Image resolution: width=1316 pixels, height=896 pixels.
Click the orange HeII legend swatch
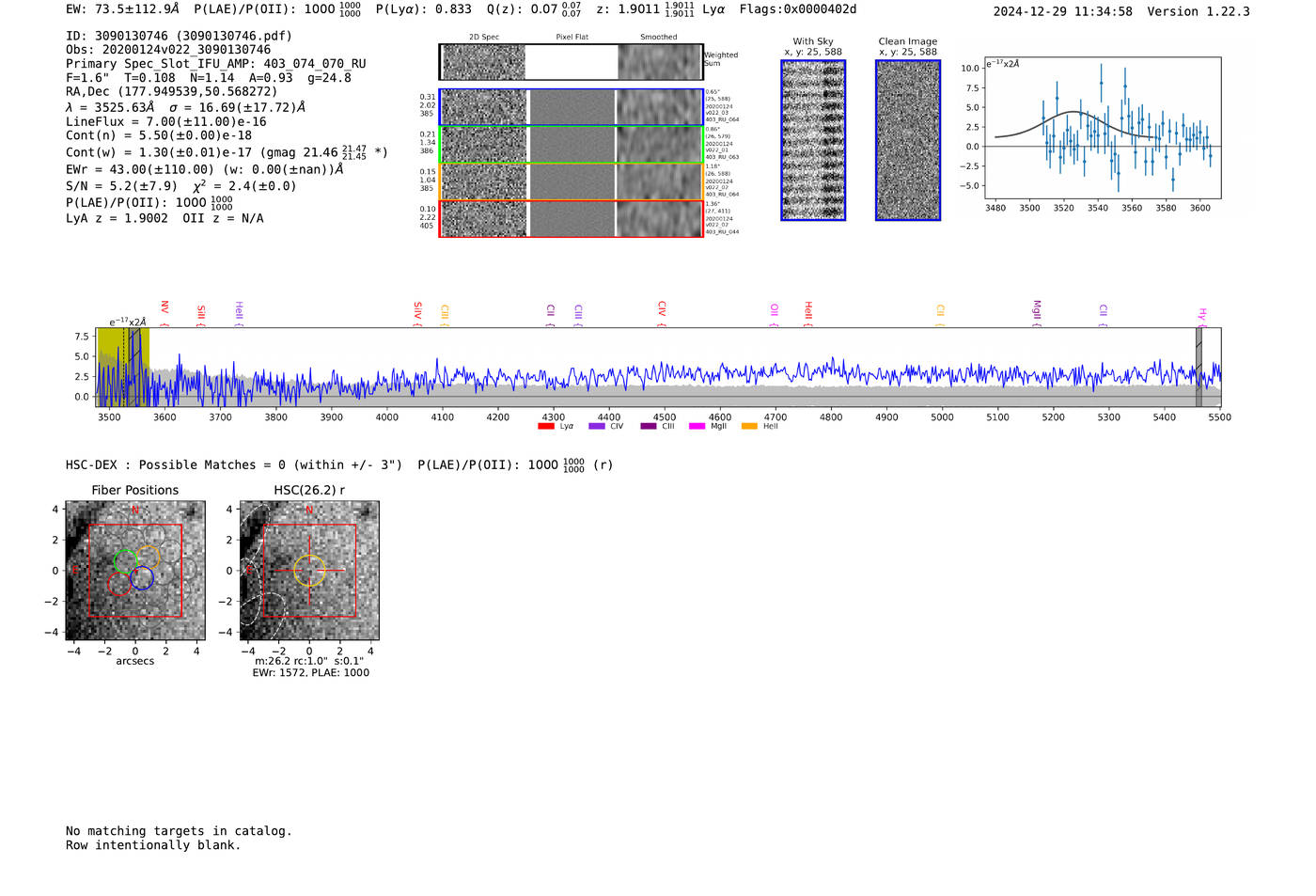coord(749,427)
